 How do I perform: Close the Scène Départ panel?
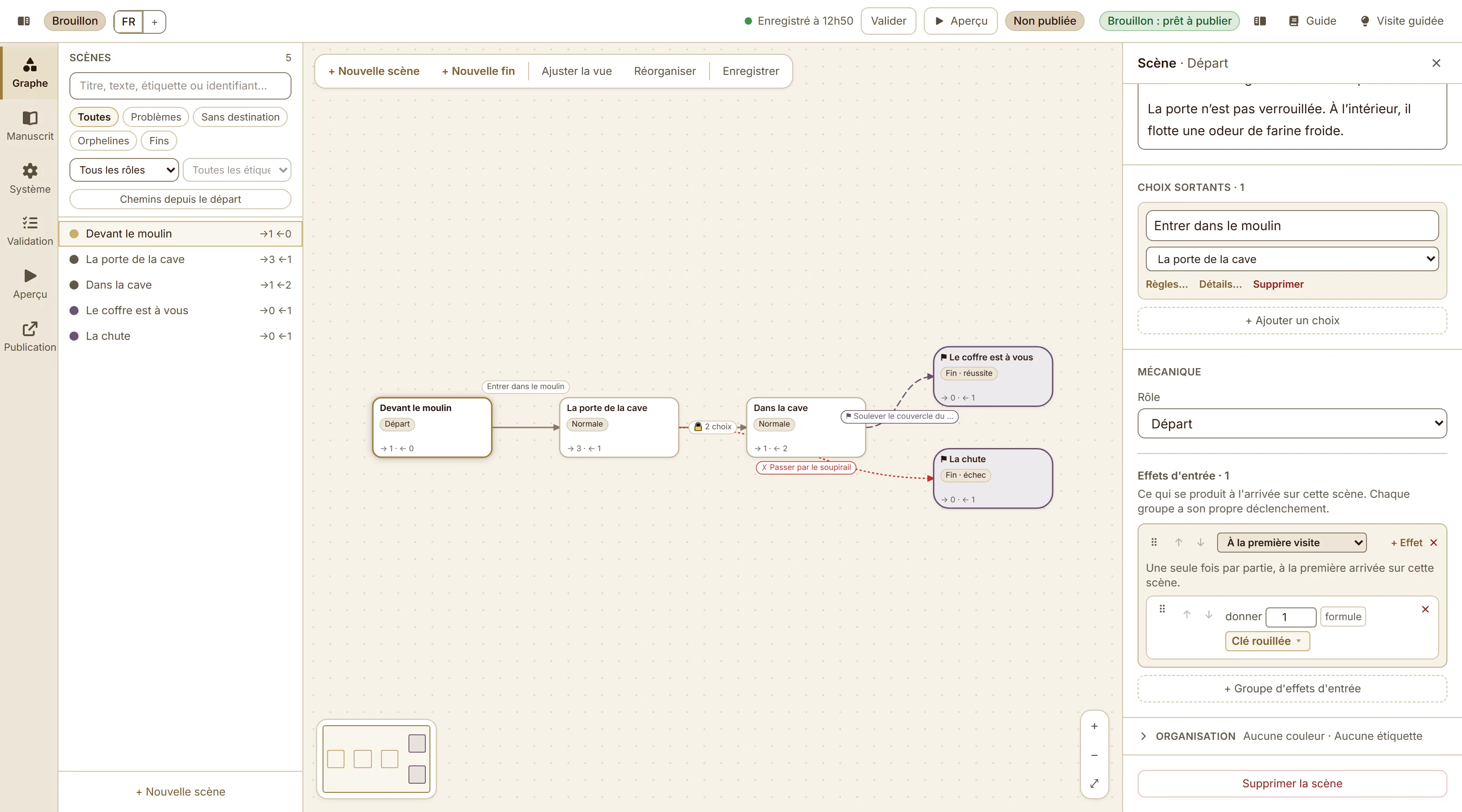pos(1436,63)
